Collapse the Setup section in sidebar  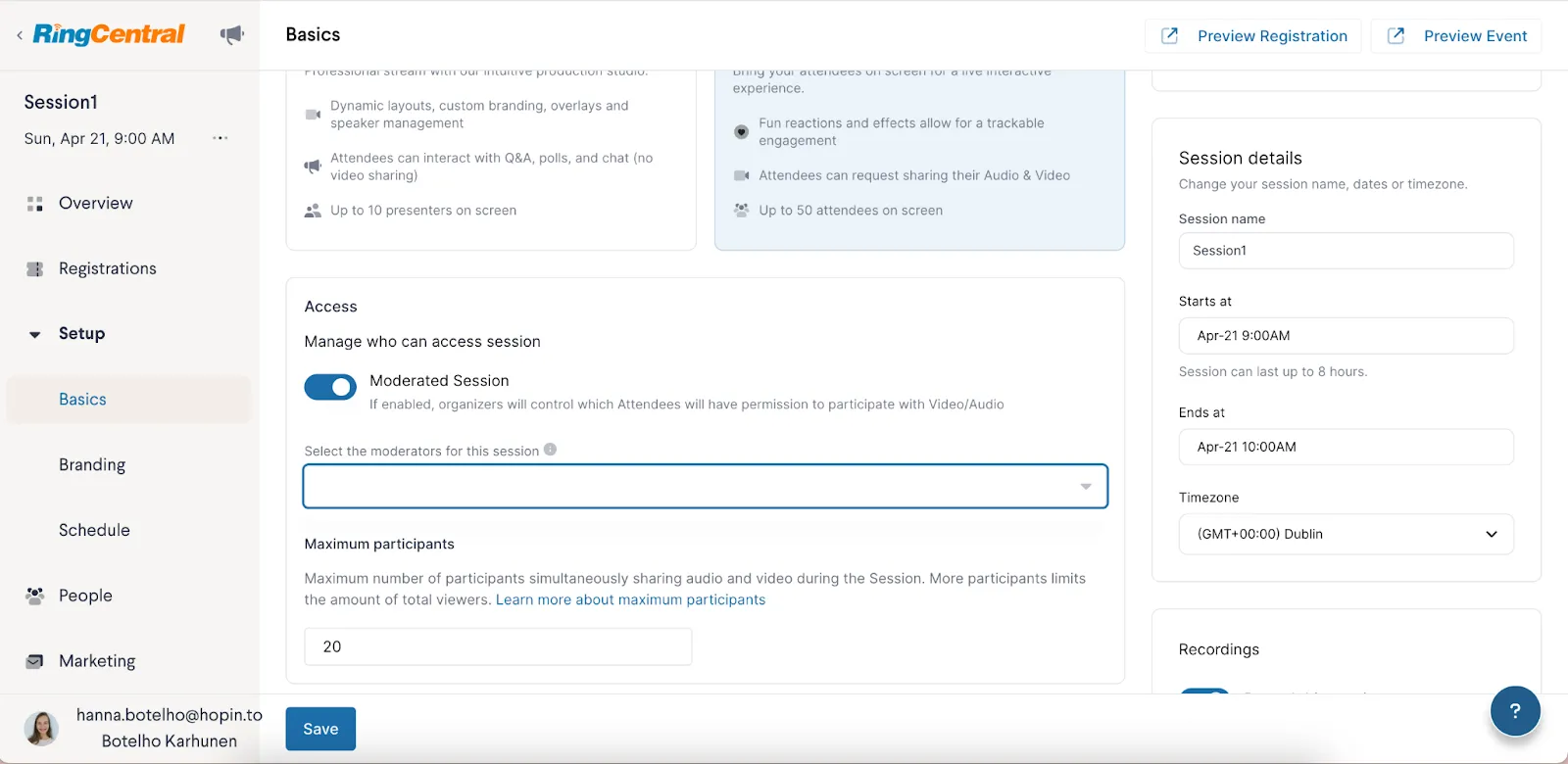35,334
